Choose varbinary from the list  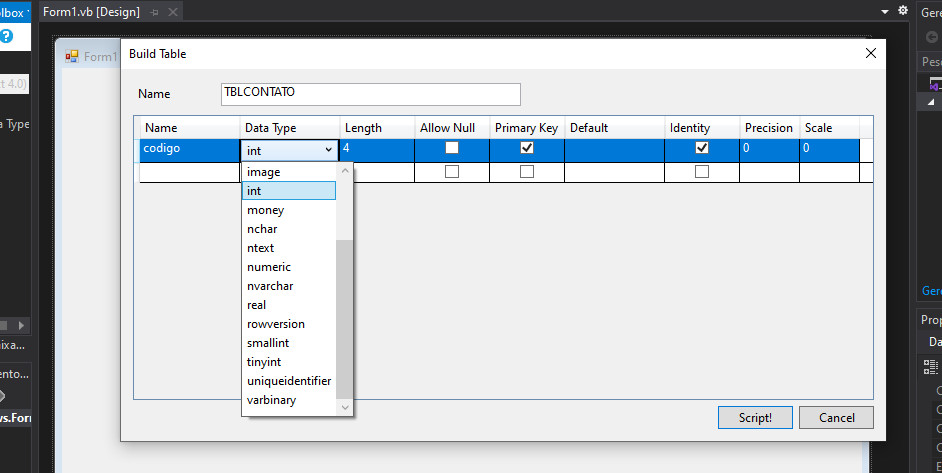288,400
